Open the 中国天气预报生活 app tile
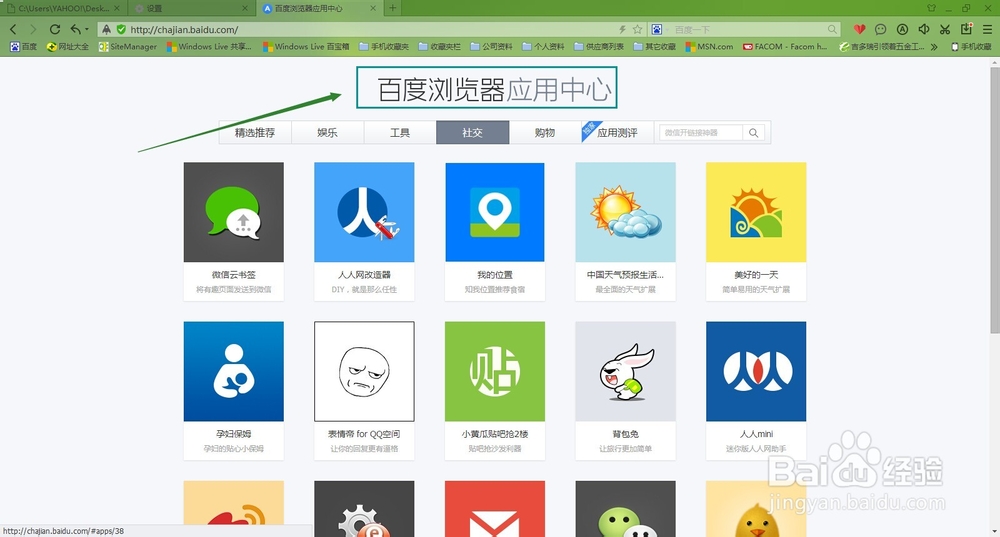1000x537 pixels. point(626,231)
